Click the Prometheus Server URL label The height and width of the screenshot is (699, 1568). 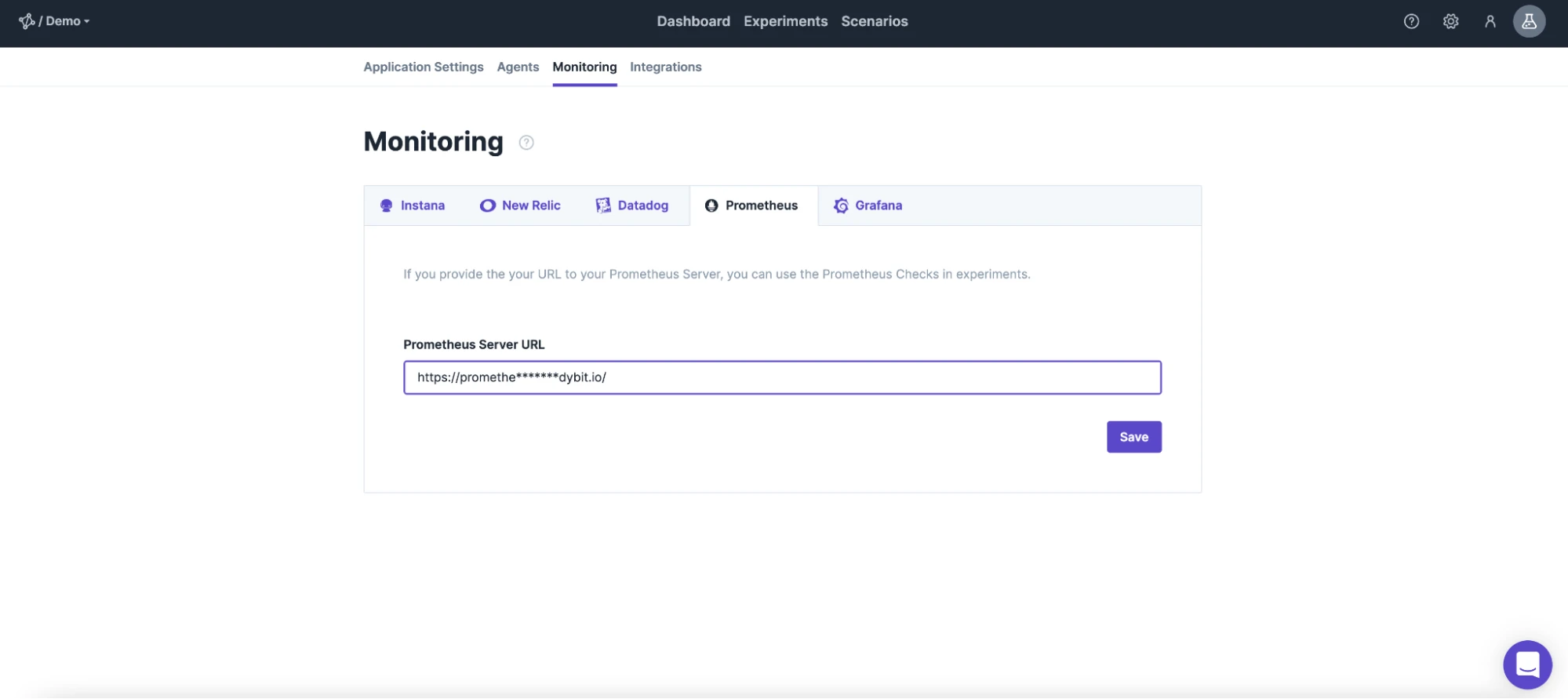click(x=474, y=344)
